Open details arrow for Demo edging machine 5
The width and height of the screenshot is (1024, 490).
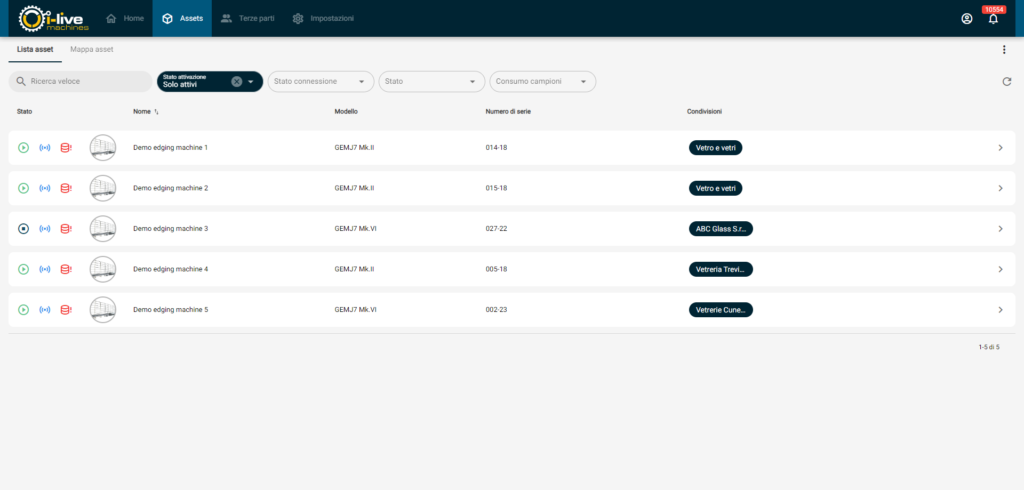point(1000,310)
